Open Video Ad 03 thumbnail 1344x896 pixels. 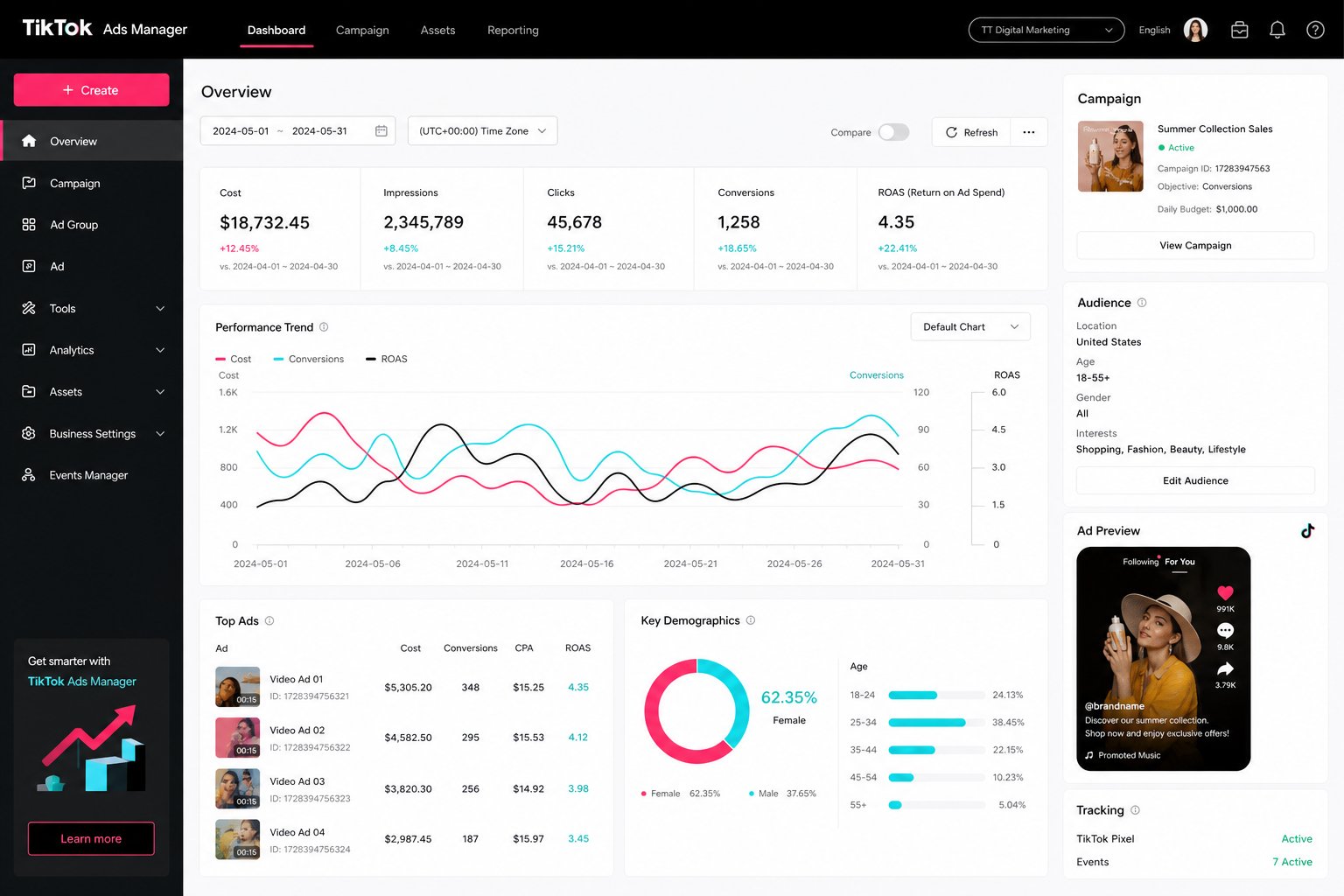[x=237, y=788]
